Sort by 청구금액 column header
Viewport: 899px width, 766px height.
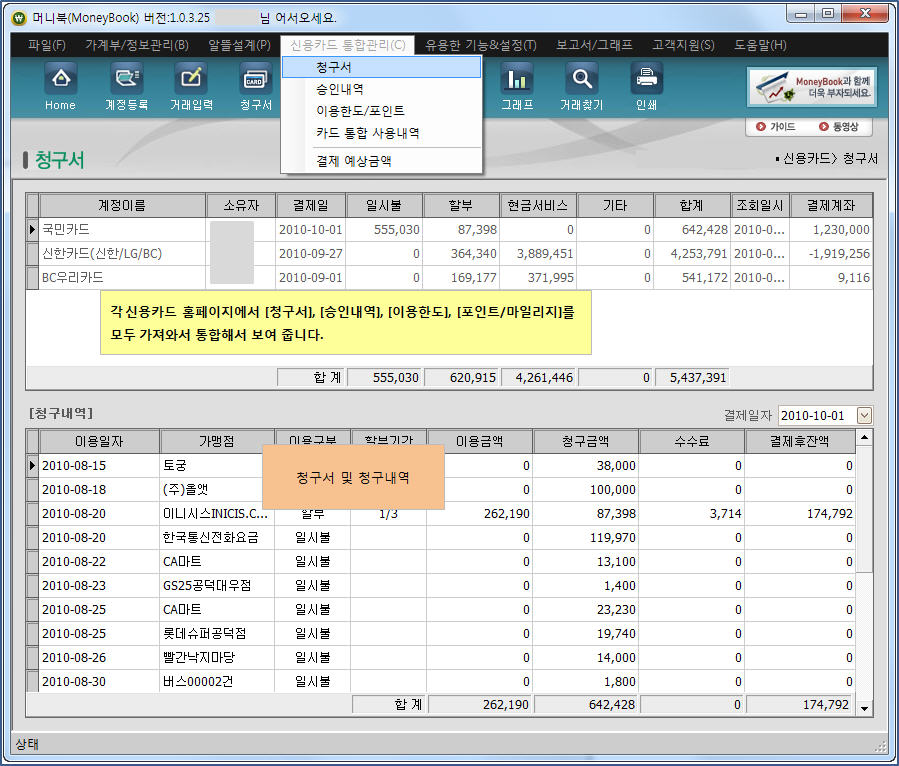tap(585, 441)
